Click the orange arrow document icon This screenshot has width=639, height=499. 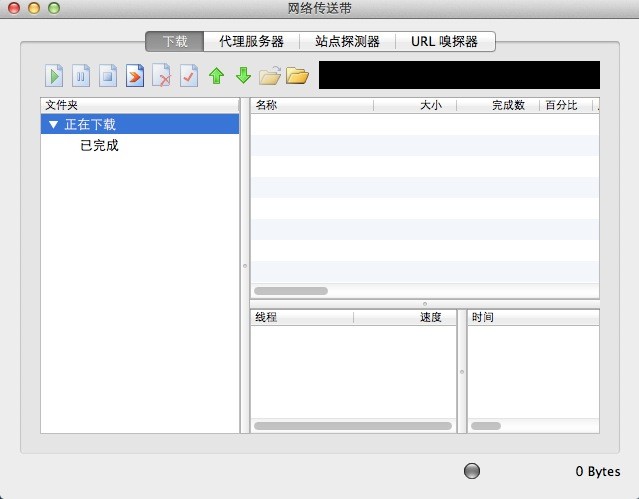tap(135, 76)
